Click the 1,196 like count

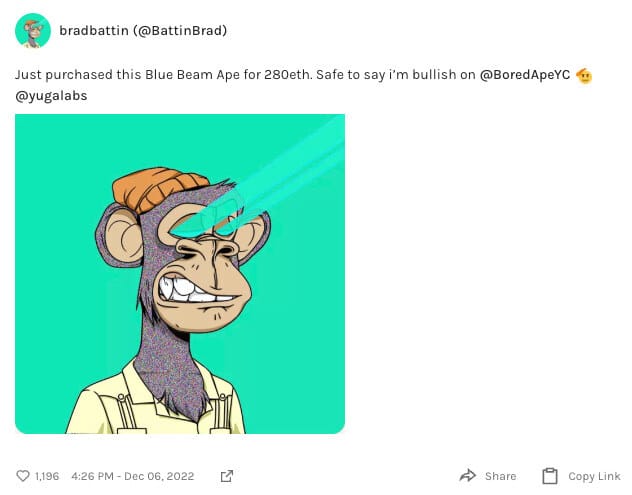click(x=47, y=476)
